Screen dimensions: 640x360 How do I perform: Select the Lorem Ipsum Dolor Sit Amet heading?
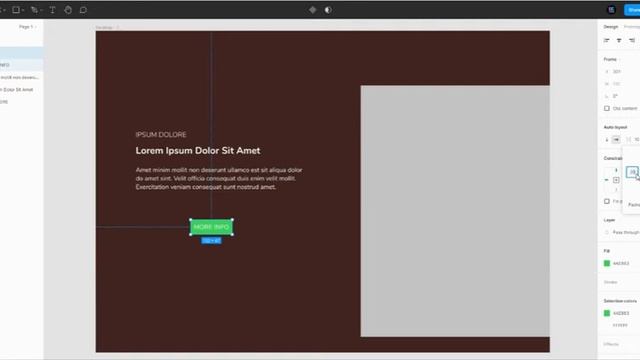point(198,151)
